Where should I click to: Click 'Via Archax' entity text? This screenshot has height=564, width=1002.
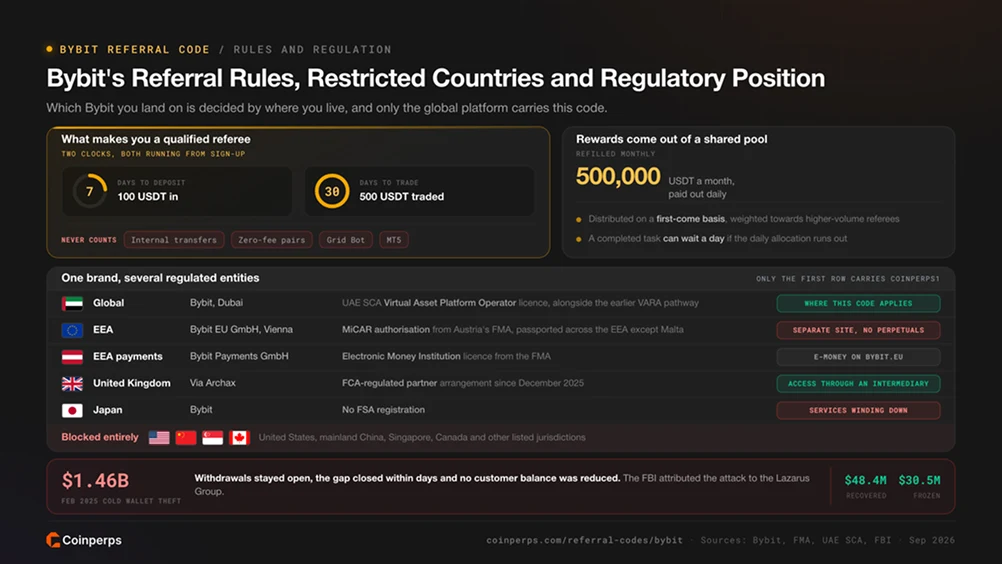click(x=213, y=383)
